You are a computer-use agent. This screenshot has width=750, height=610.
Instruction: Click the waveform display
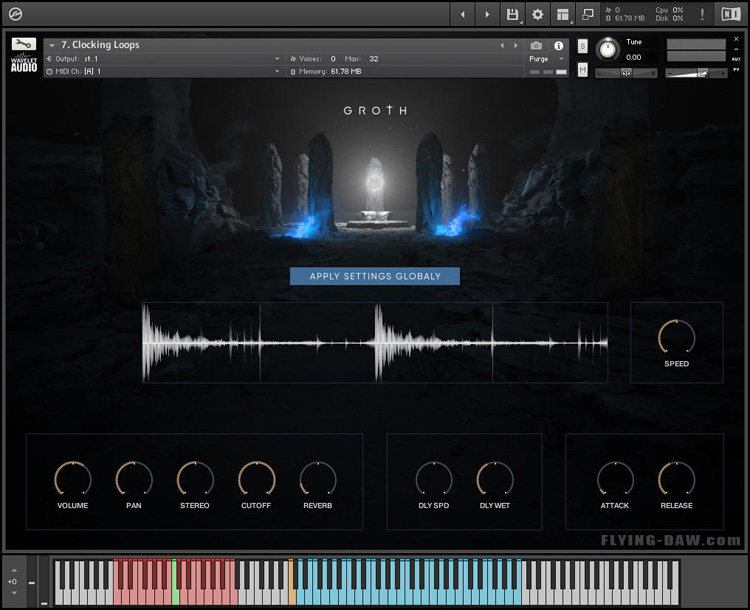point(375,342)
